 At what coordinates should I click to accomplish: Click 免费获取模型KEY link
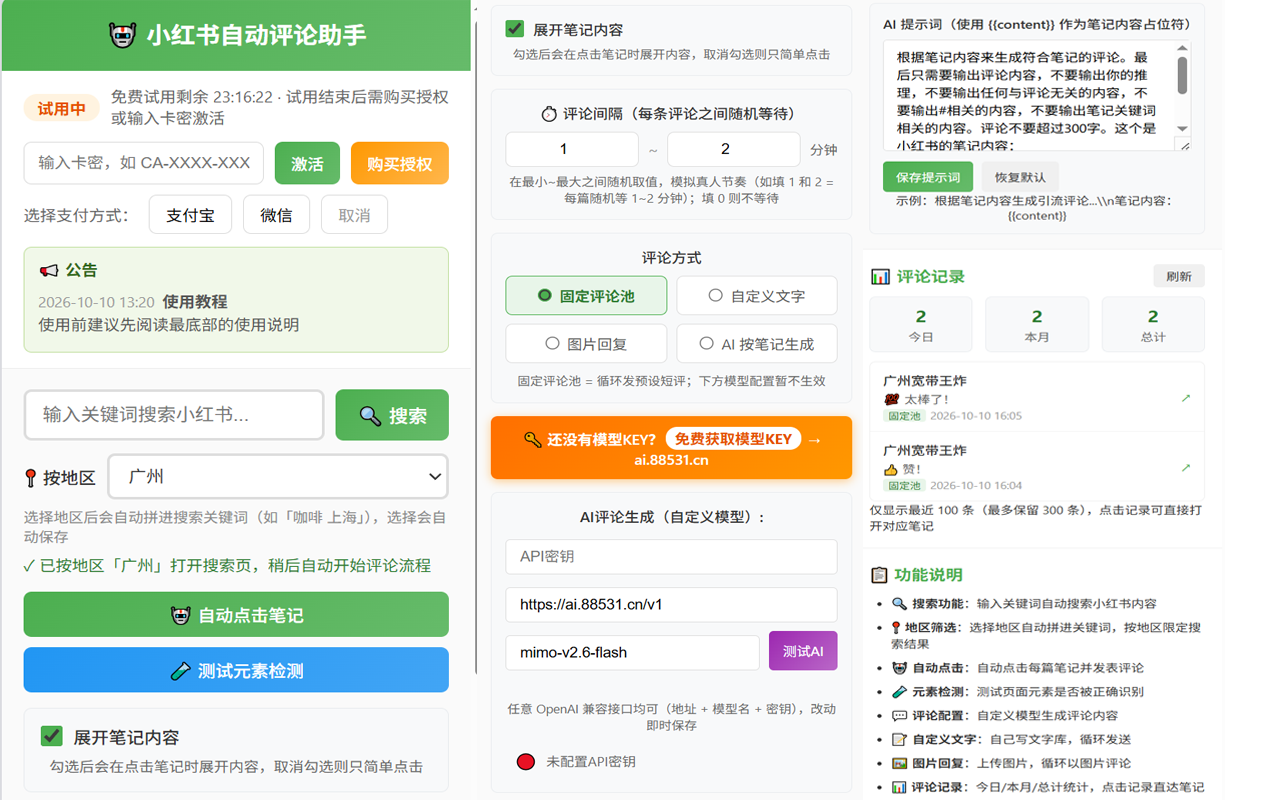tap(733, 438)
